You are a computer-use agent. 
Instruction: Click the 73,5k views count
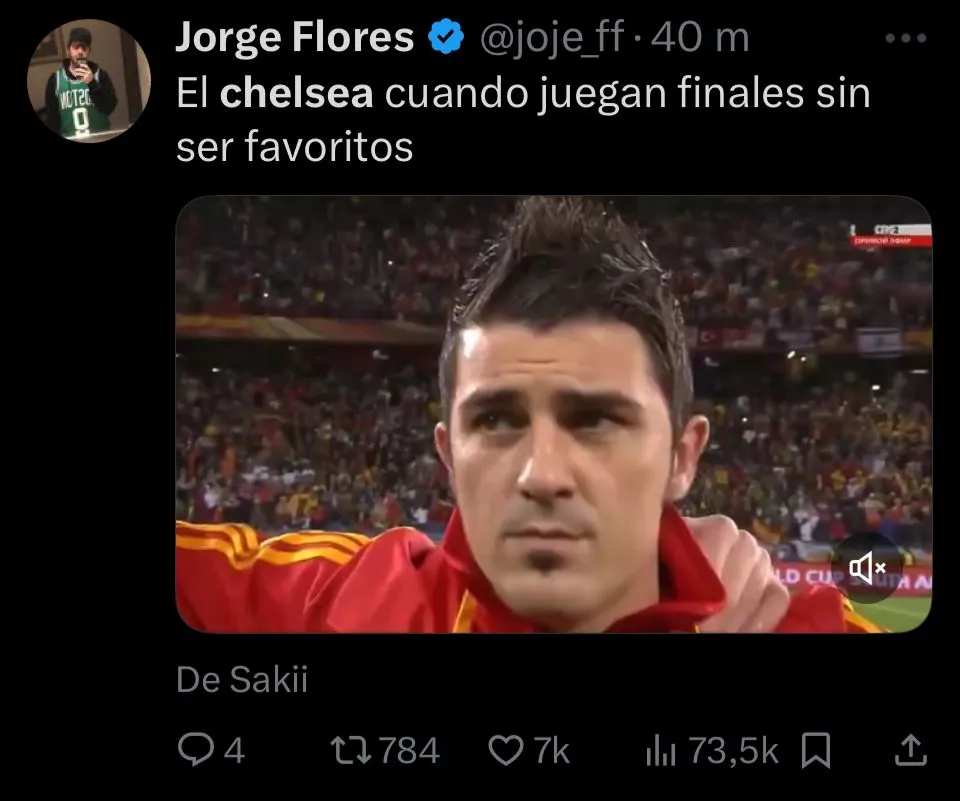pos(733,750)
